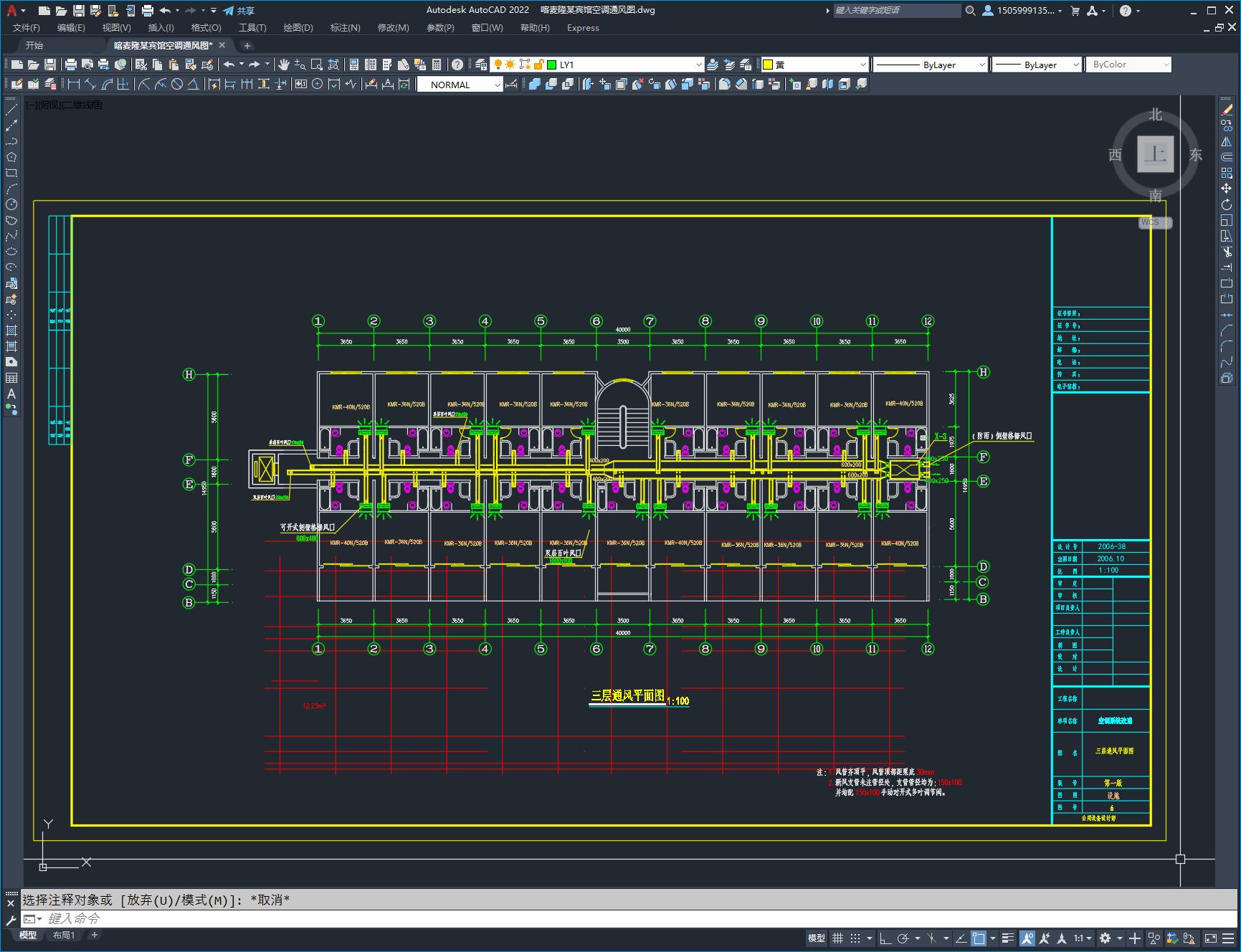Open the help question-mark icon in toolbar

pyautogui.click(x=457, y=65)
